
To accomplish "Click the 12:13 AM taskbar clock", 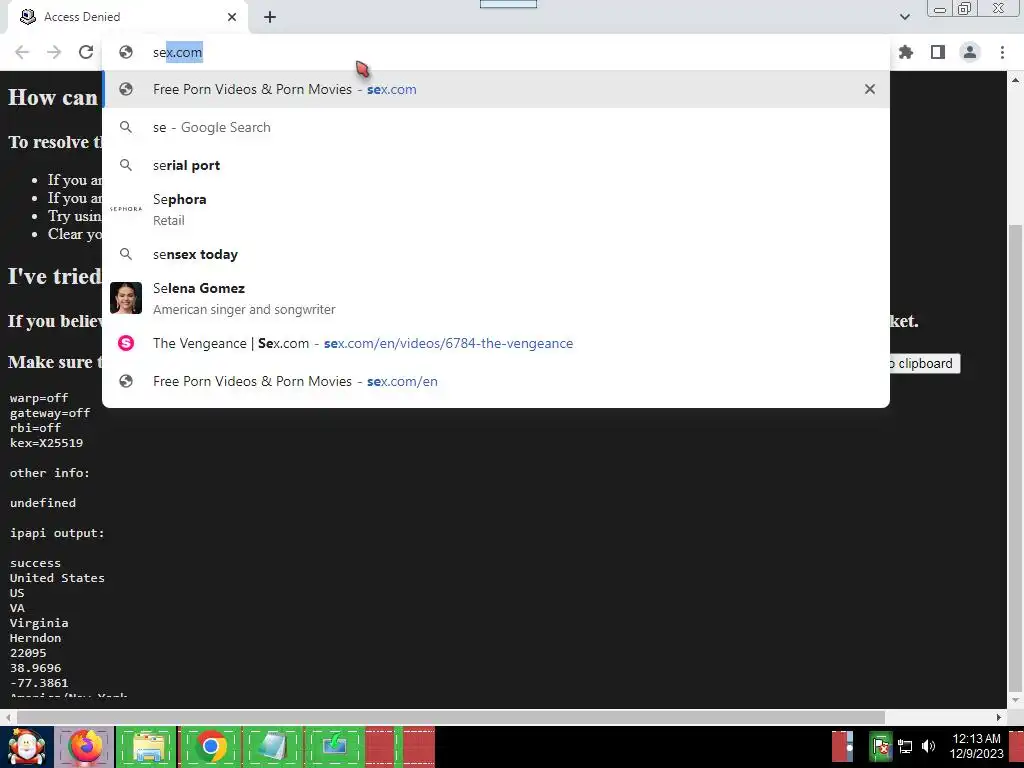I will 976,746.
